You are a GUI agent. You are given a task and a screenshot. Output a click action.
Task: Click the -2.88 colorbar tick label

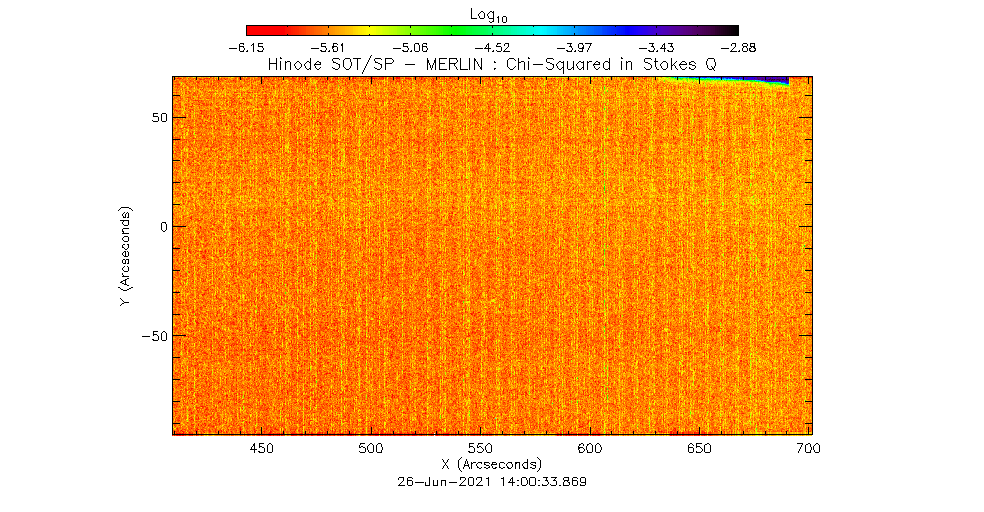click(738, 47)
